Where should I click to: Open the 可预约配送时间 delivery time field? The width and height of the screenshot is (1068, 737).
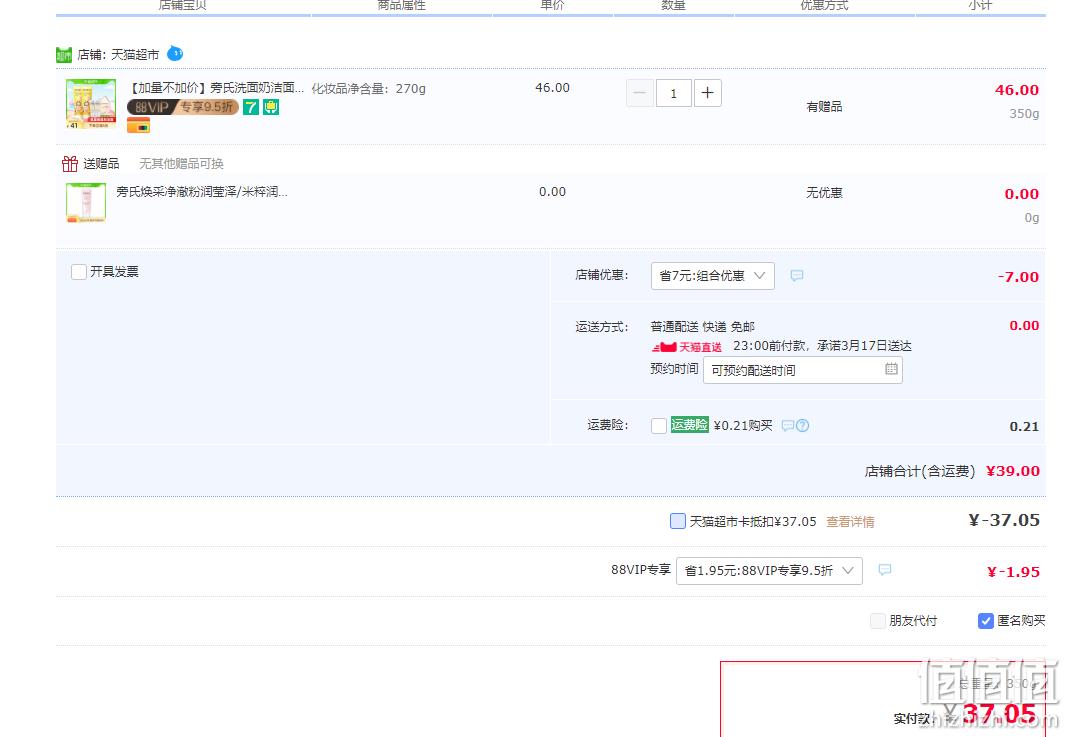pyautogui.click(x=802, y=370)
